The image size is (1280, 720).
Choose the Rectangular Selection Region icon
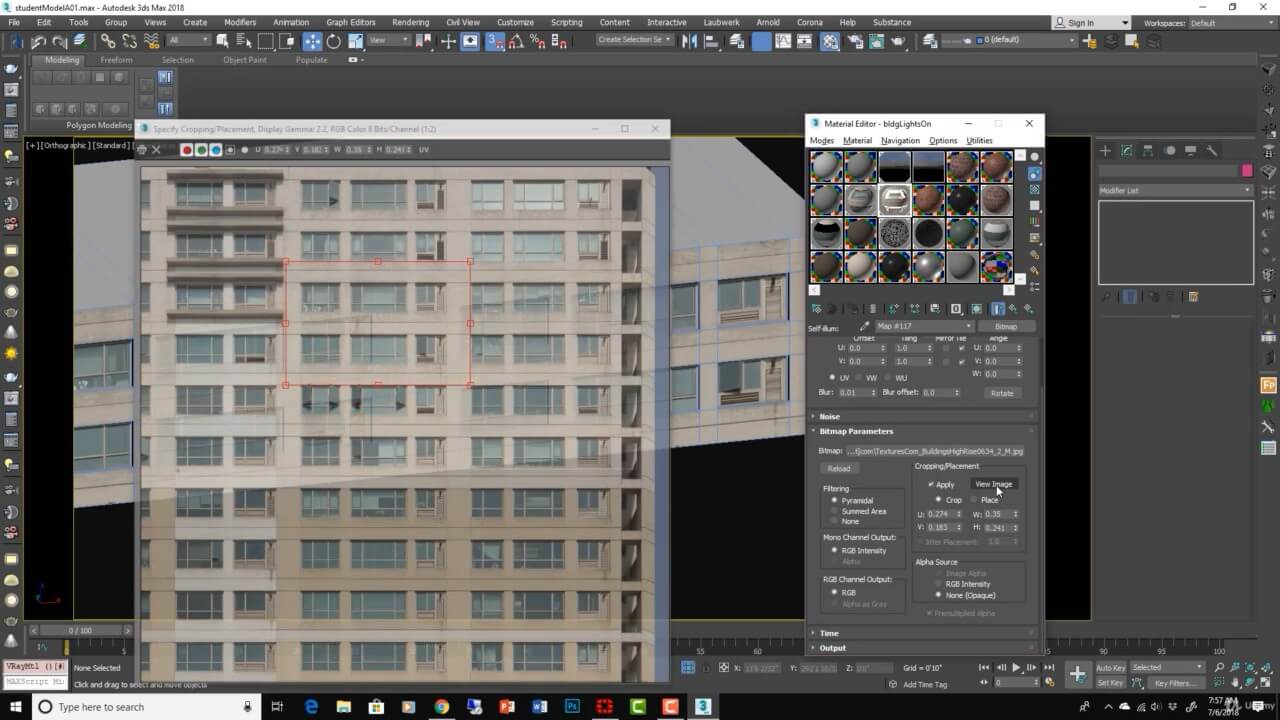(x=266, y=41)
